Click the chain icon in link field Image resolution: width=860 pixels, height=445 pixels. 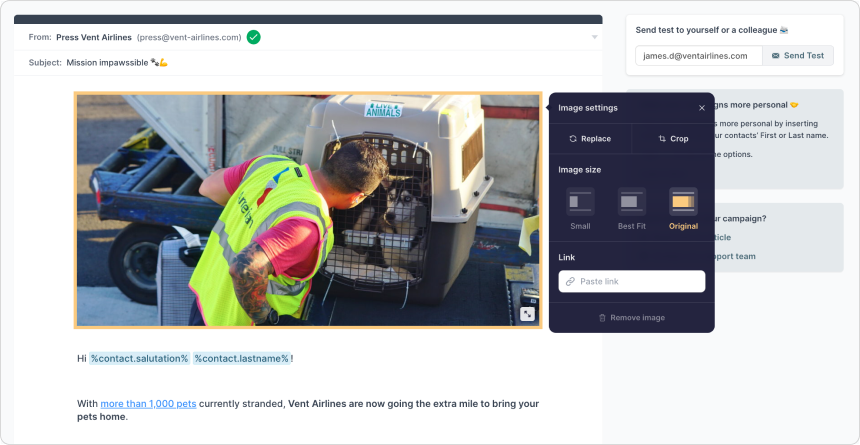click(x=570, y=281)
